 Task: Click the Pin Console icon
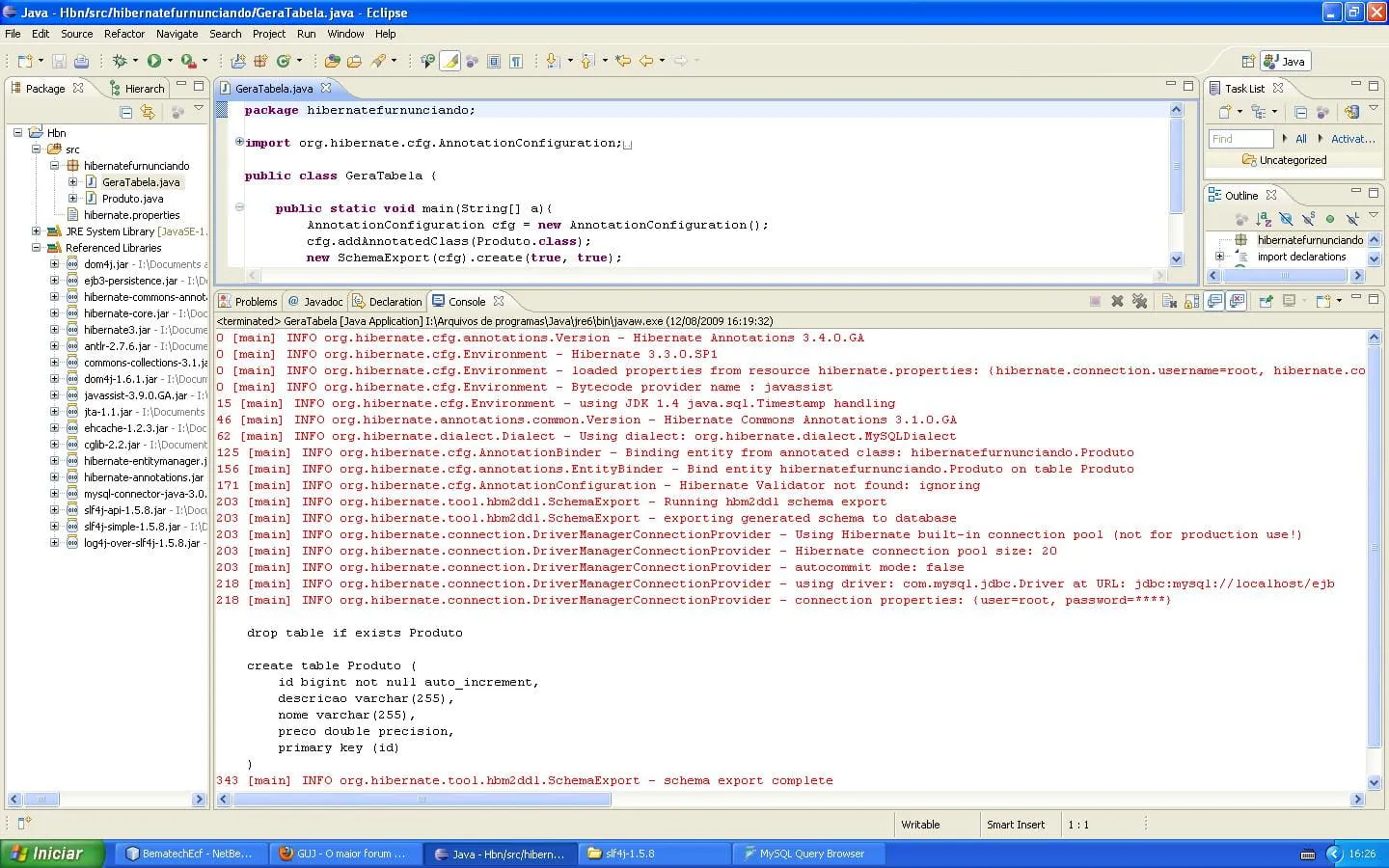1266,301
